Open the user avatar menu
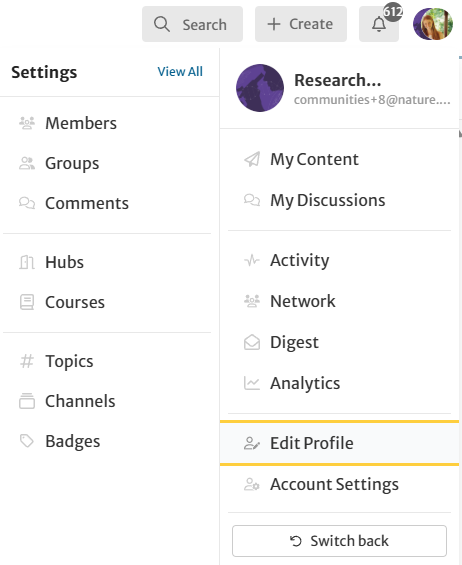 (433, 24)
